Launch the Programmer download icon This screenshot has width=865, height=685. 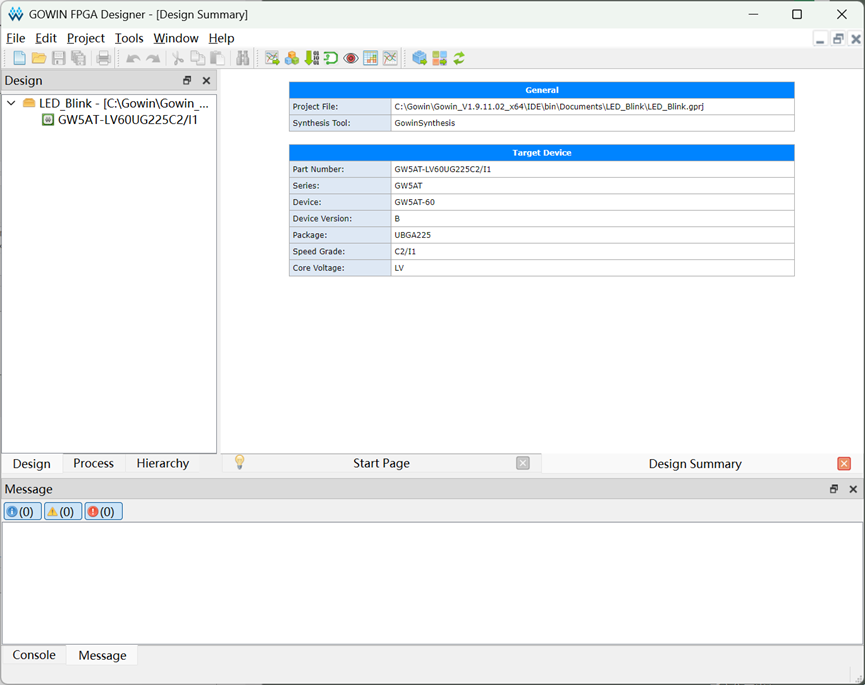(x=312, y=58)
